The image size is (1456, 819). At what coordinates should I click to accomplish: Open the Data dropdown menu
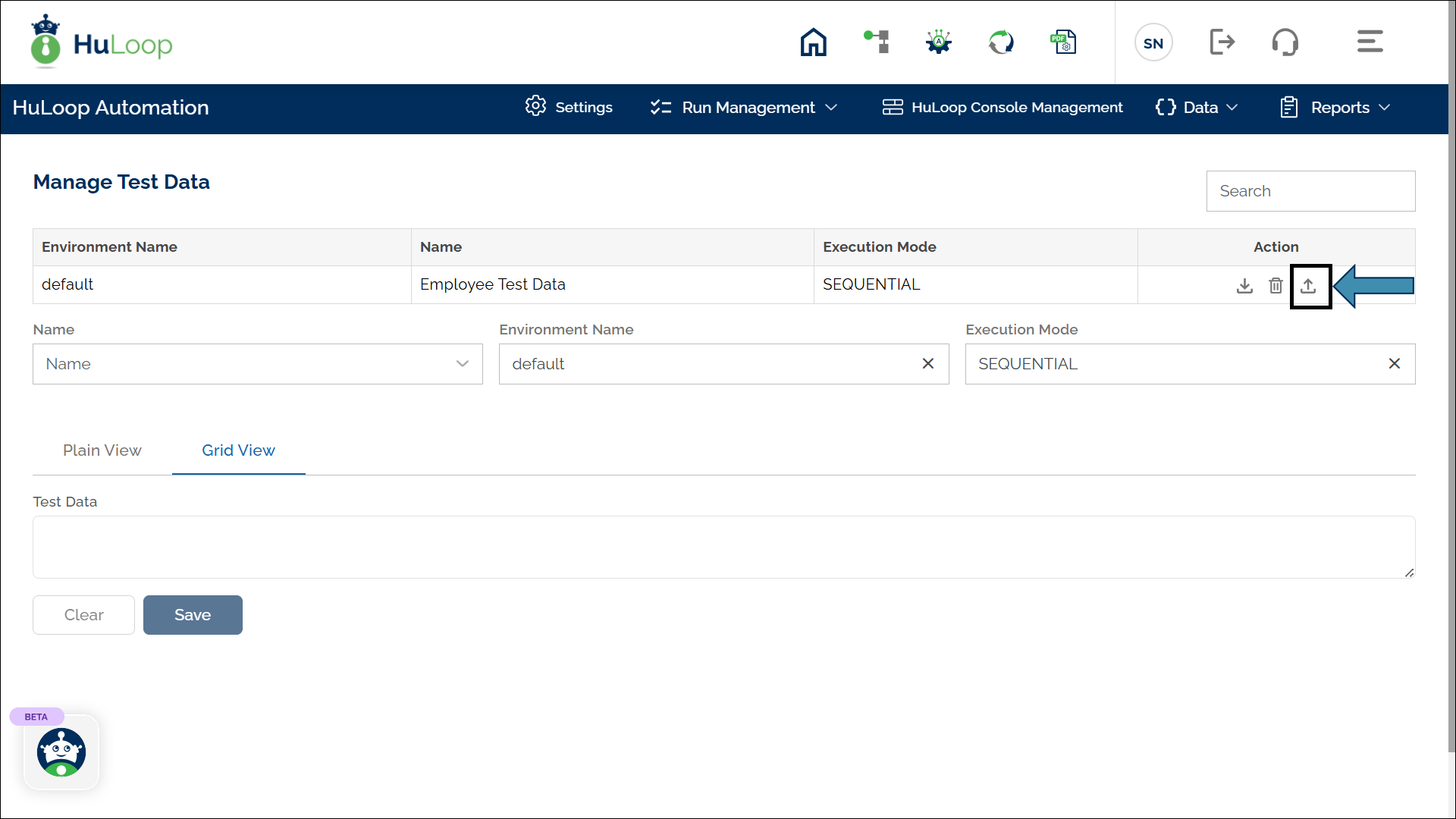point(1197,108)
